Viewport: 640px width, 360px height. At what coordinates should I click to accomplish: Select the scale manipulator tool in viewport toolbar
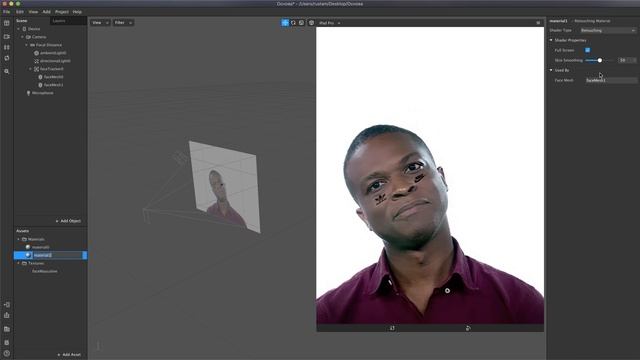[x=301, y=23]
